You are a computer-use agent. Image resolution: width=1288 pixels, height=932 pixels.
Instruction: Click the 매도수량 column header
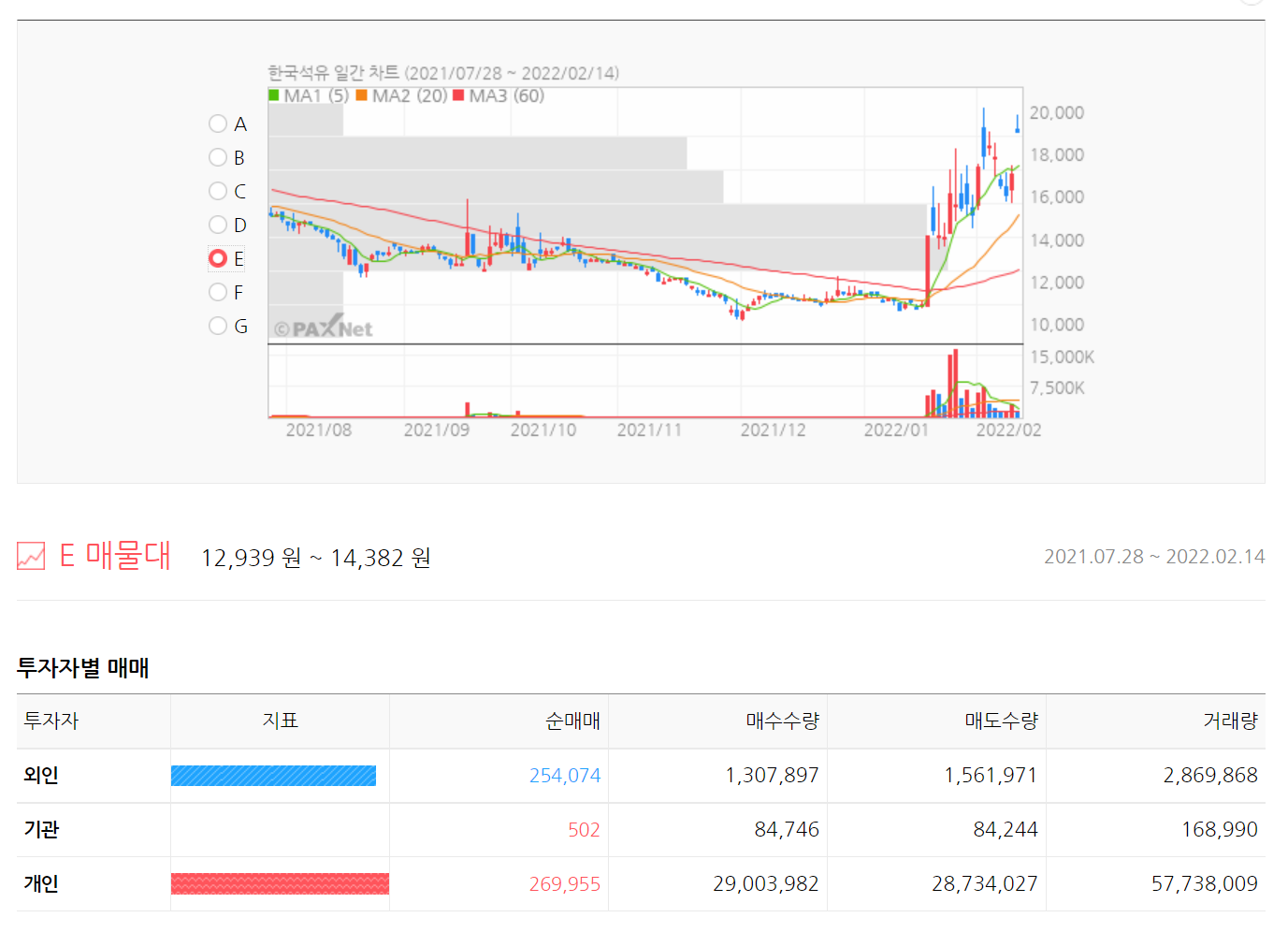(x=1001, y=721)
